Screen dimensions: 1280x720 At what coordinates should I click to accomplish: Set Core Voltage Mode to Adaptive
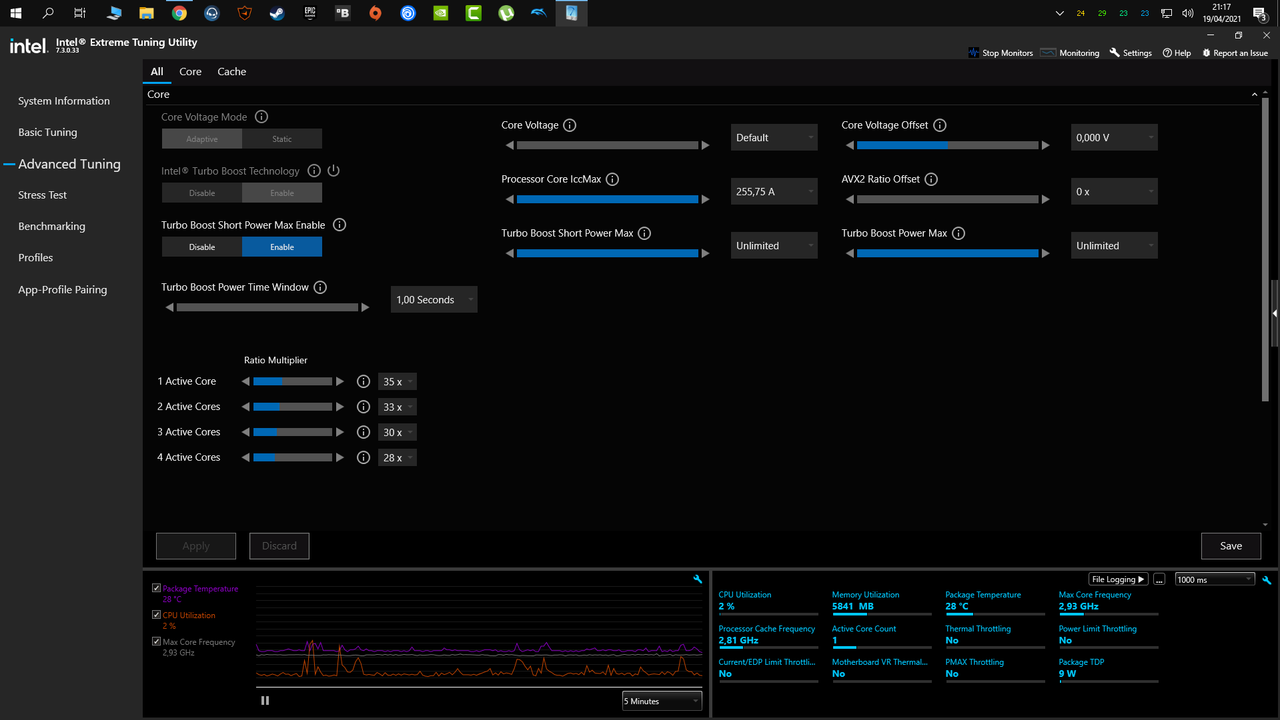[x=202, y=139]
